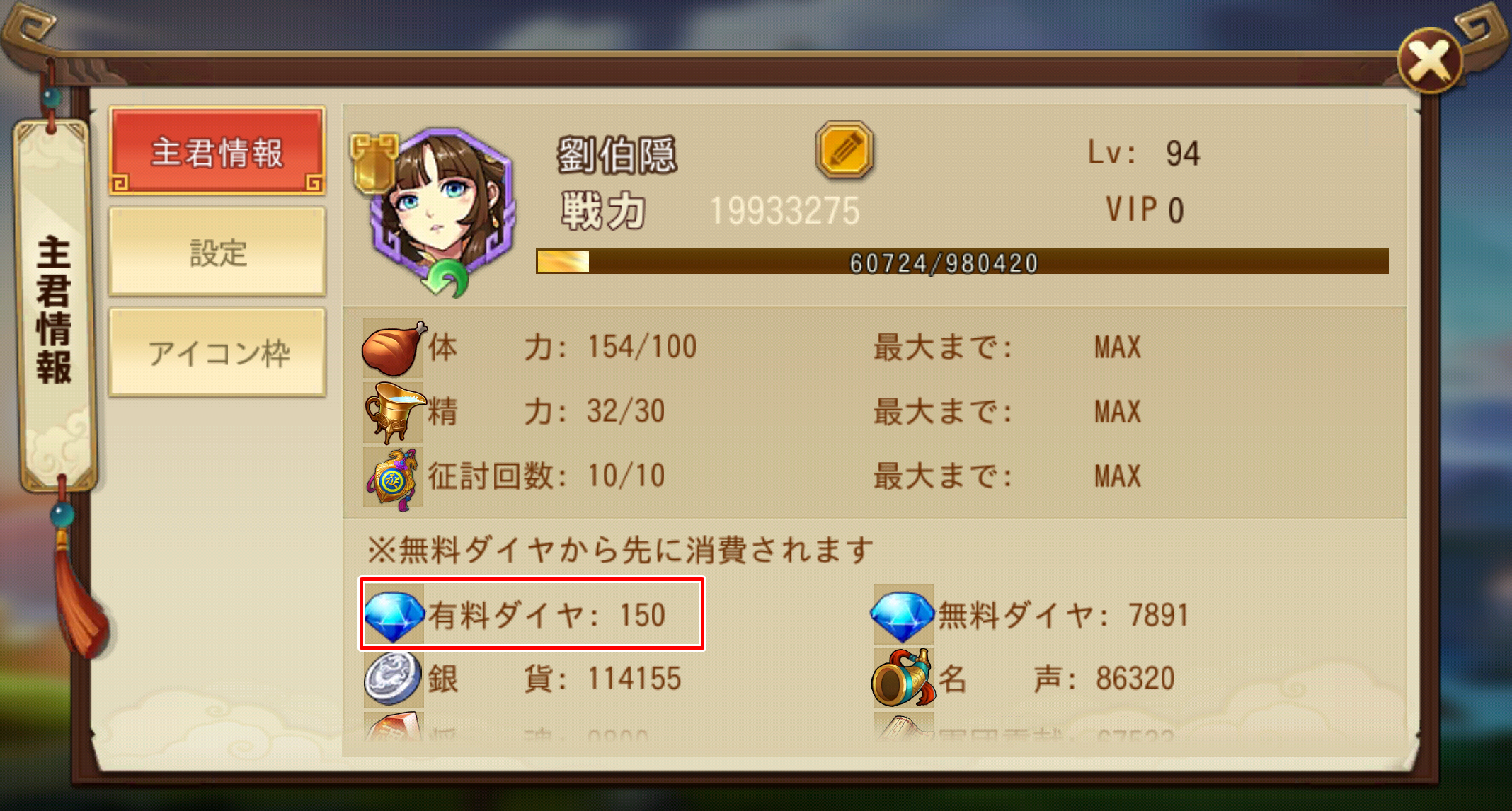Tap the conquest medal icon
The height and width of the screenshot is (811, 1512).
(x=393, y=478)
